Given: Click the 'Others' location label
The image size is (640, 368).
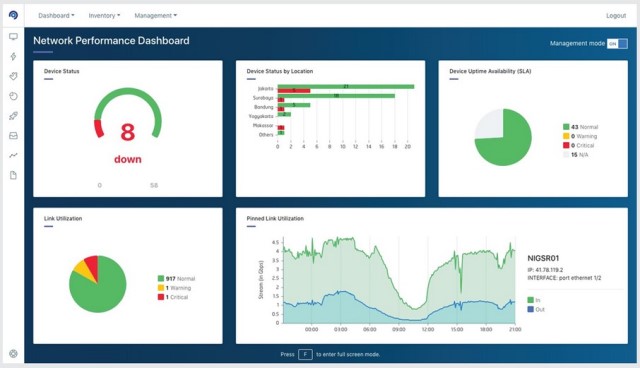Looking at the screenshot, I should [266, 135].
